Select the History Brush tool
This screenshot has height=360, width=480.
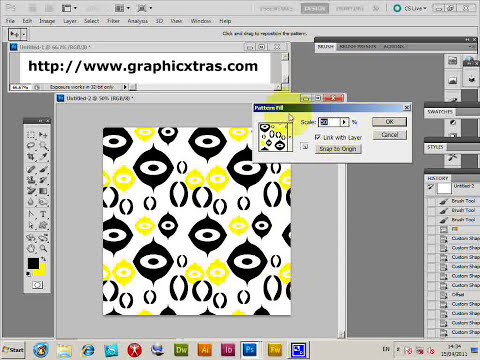[x=43, y=180]
